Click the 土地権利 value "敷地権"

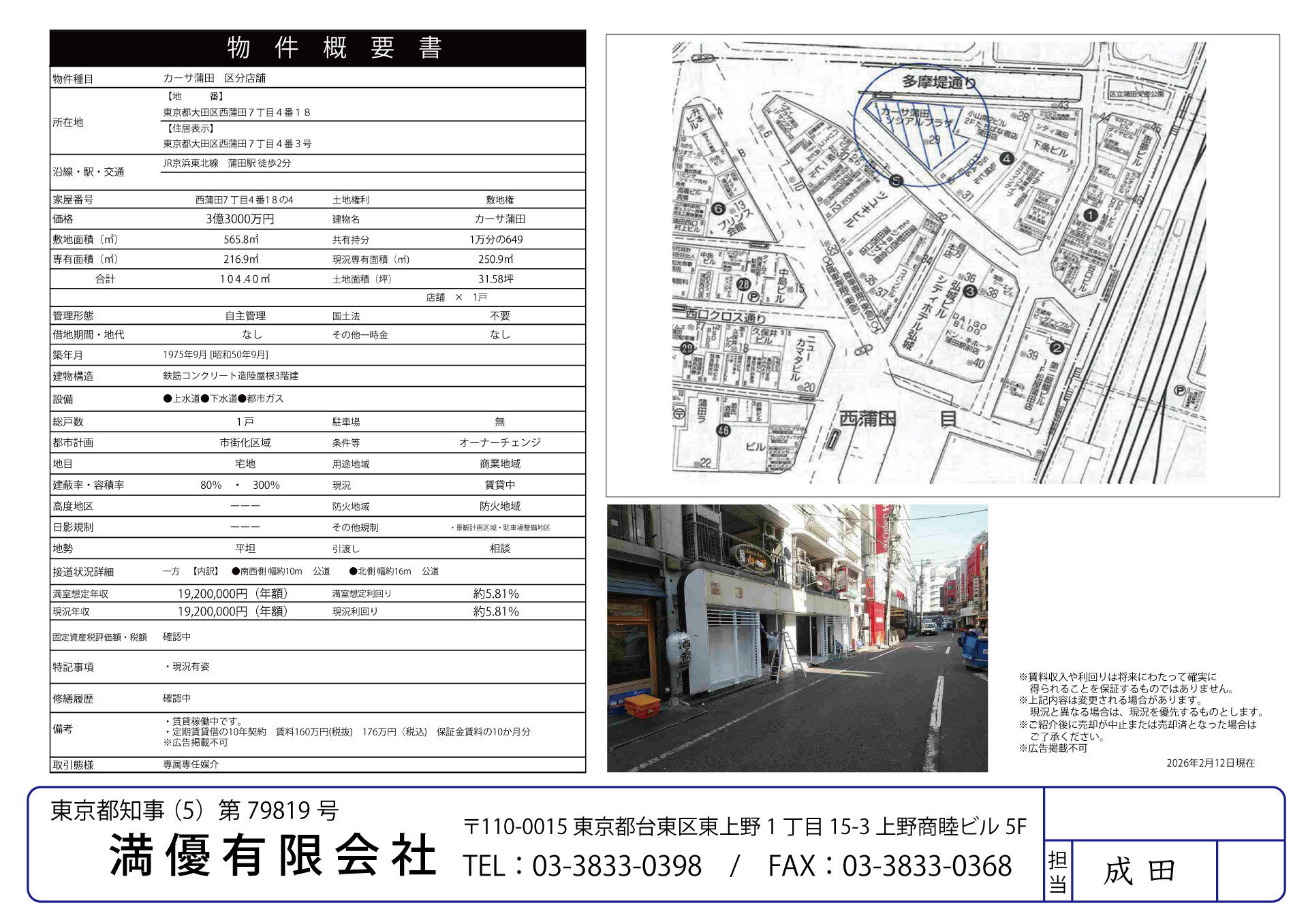(x=500, y=200)
